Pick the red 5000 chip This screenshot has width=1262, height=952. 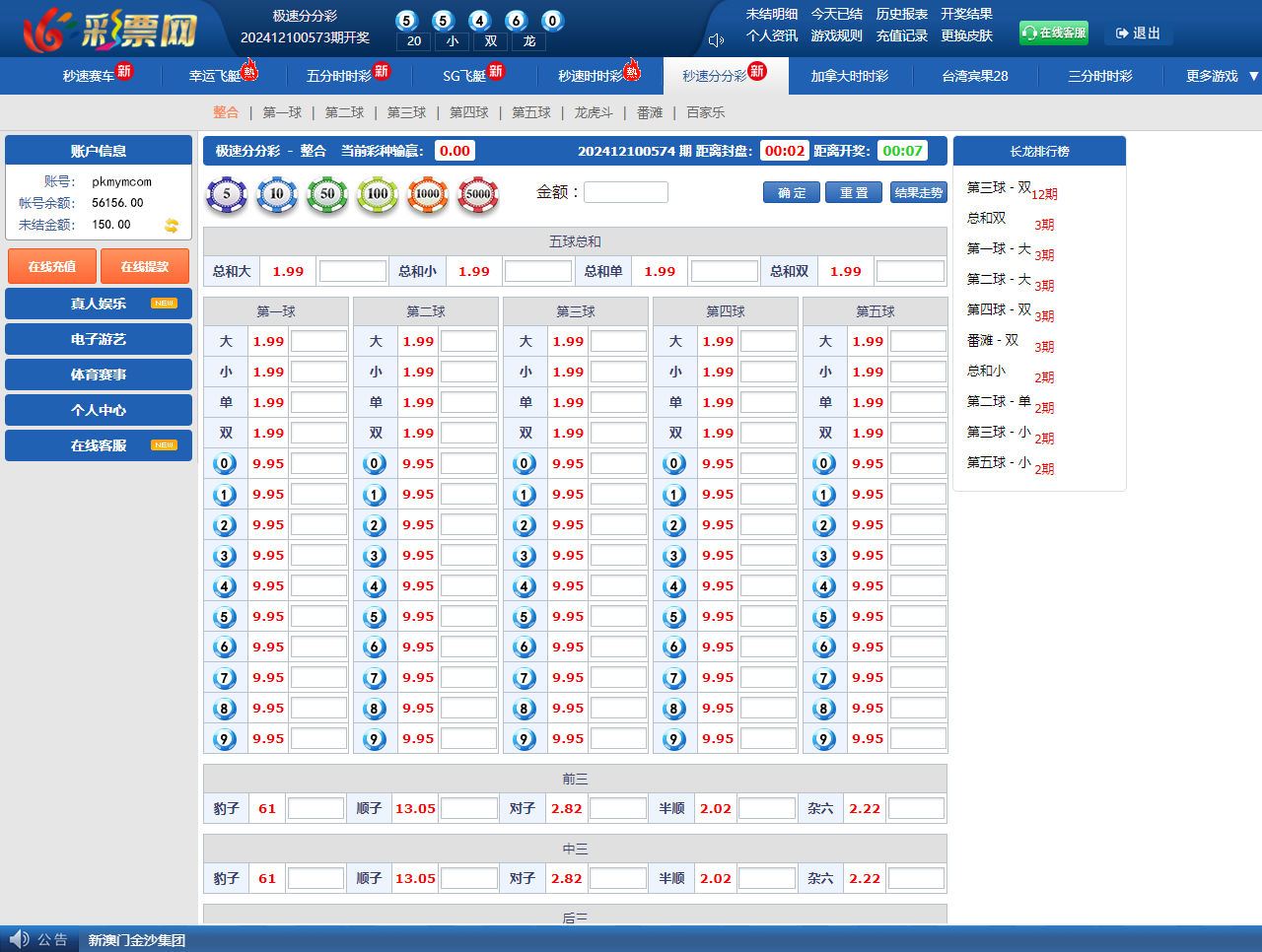pos(478,194)
